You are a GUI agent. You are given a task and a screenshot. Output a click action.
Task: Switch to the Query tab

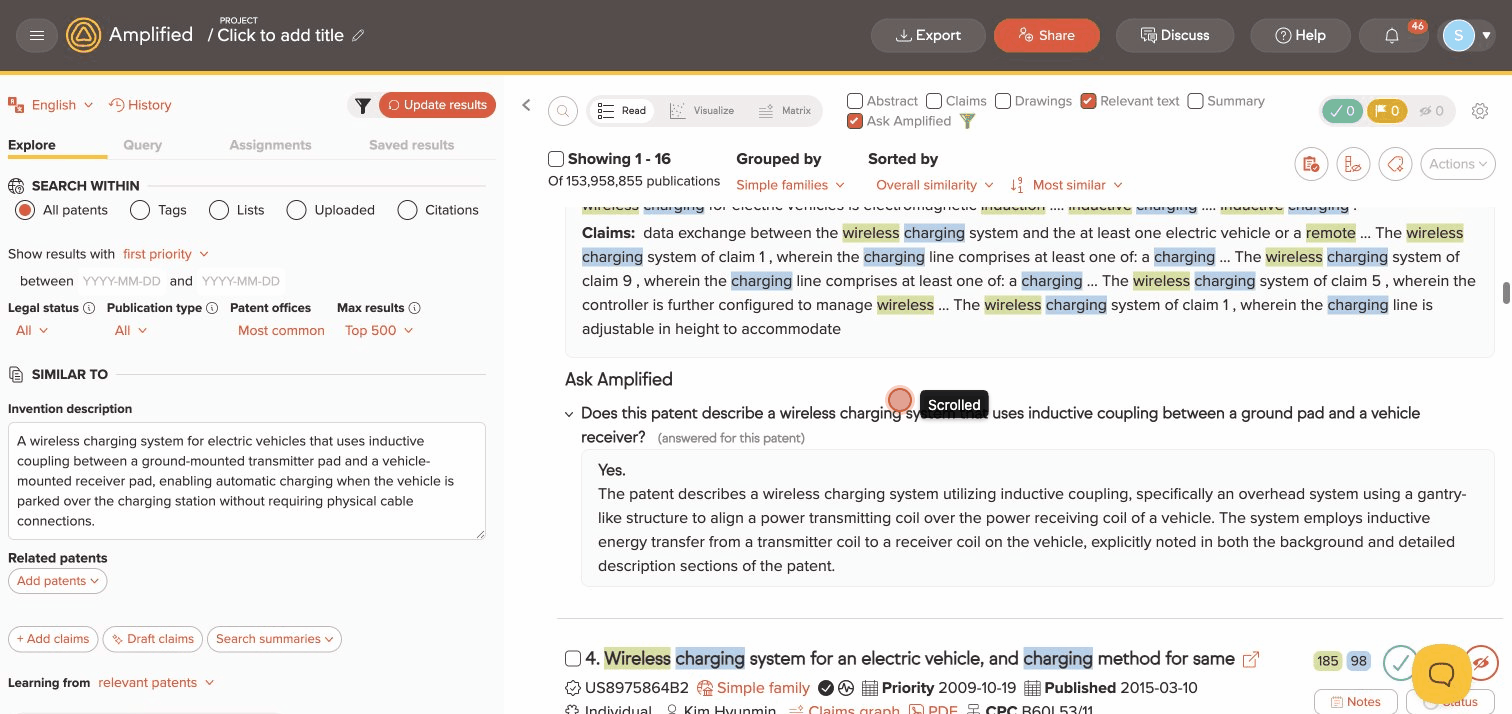(142, 144)
